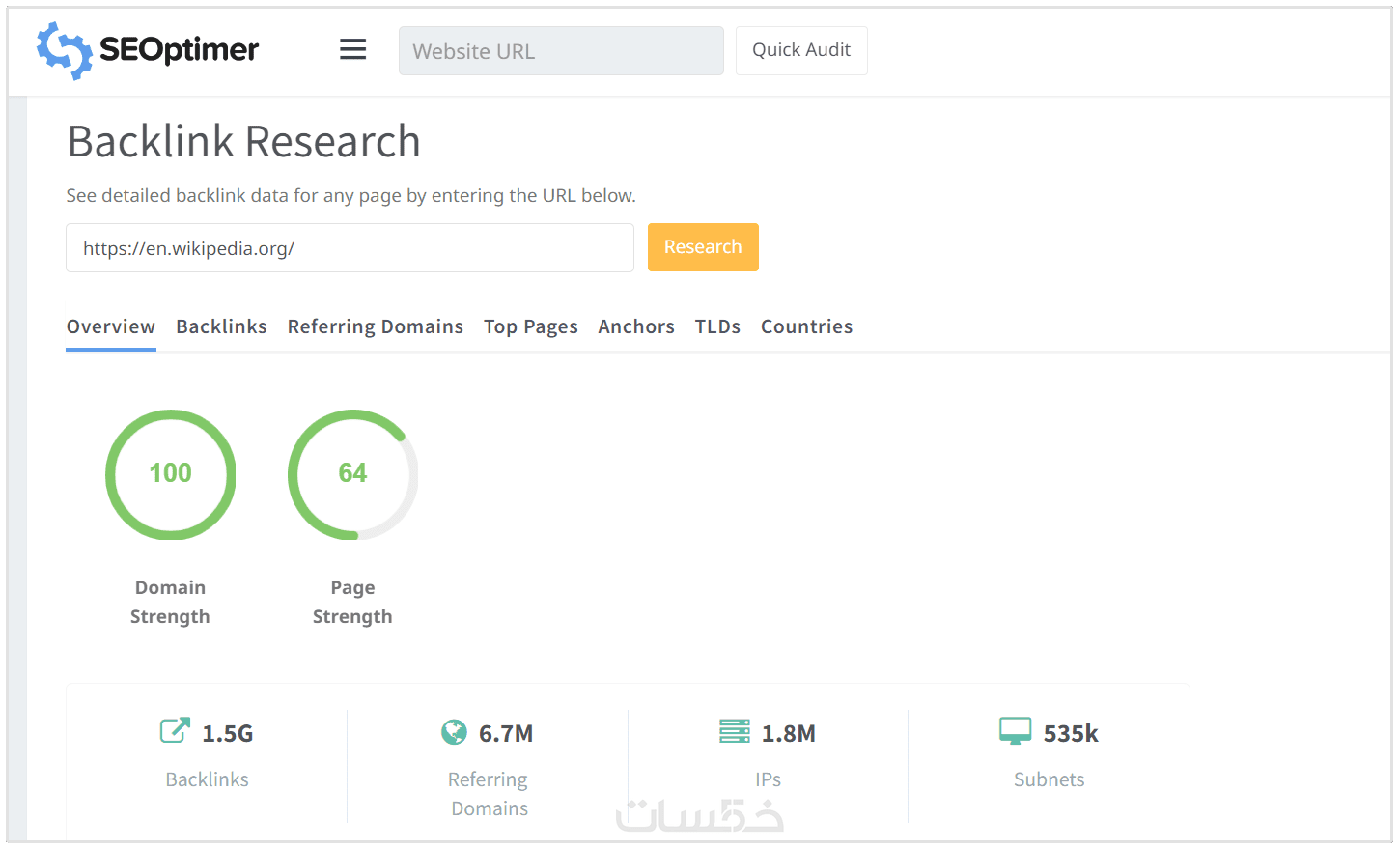Click the 1.5G backlinks value
This screenshot has width=1400, height=850.
click(x=228, y=734)
